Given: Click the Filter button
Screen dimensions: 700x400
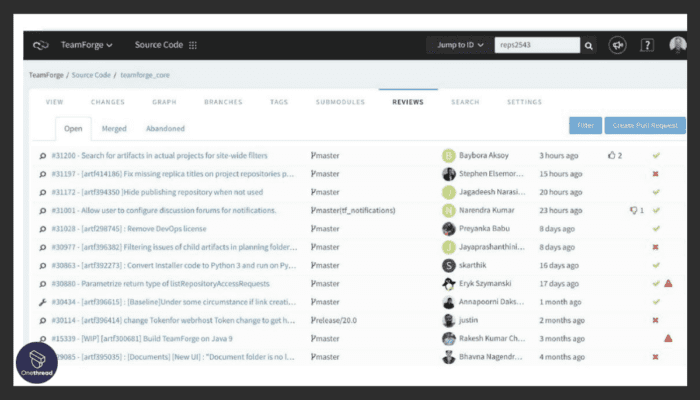Looking at the screenshot, I should pos(585,126).
